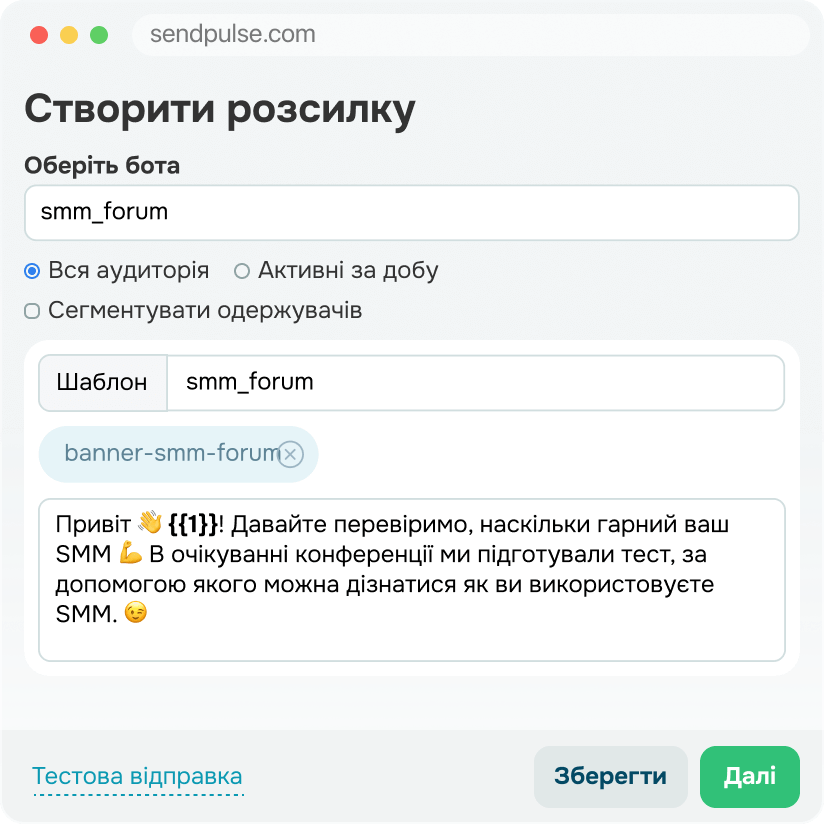Click the minimize window traffic light
Screen dimensions: 824x824
click(66, 34)
